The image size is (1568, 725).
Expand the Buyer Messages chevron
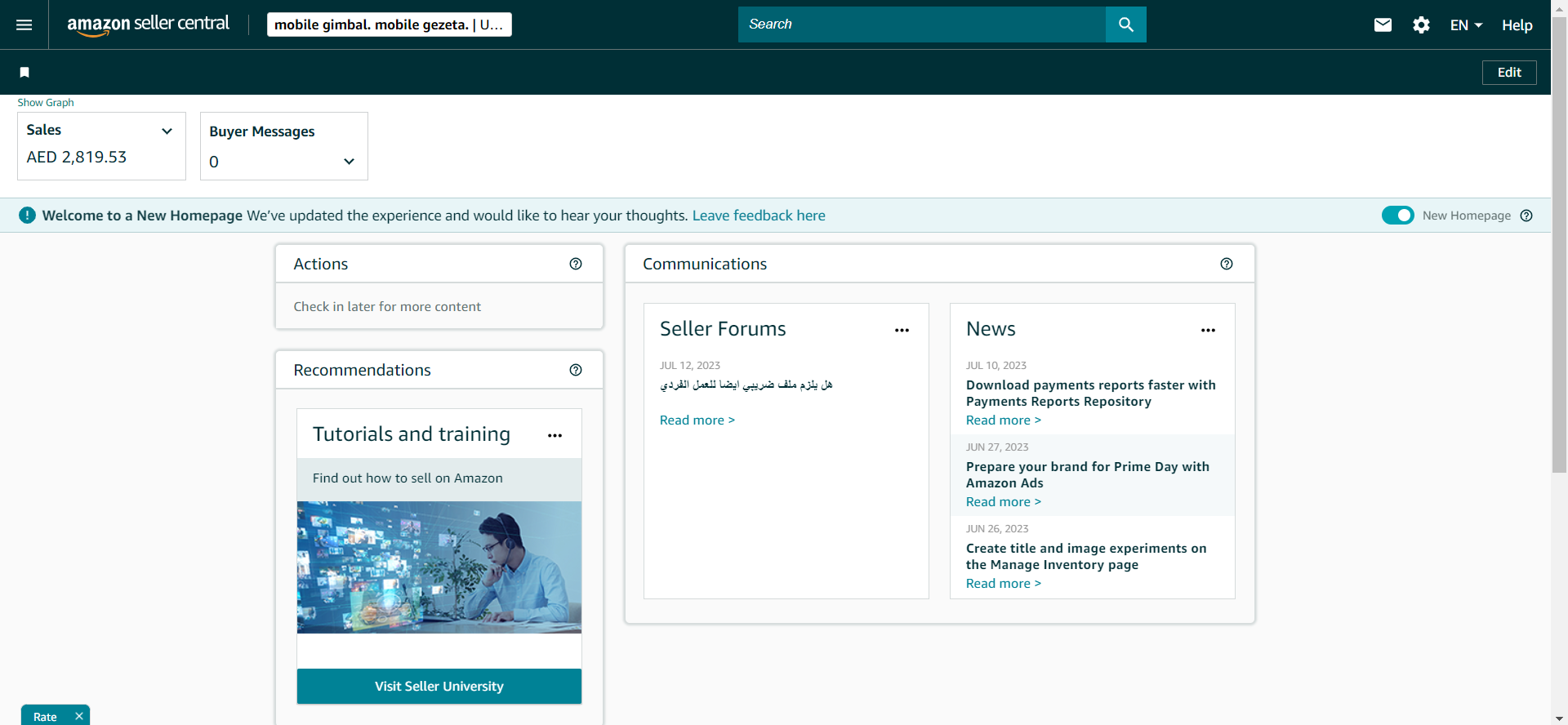pyautogui.click(x=349, y=162)
